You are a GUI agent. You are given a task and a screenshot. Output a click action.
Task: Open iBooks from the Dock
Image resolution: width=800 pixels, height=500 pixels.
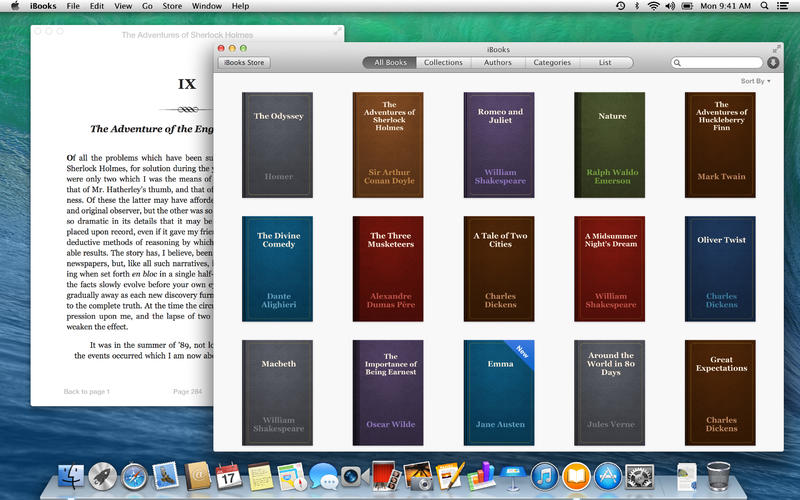[576, 477]
